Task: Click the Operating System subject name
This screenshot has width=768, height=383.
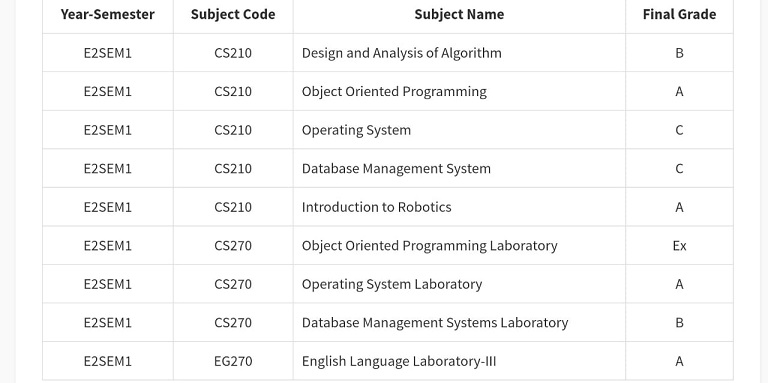Action: tap(356, 130)
